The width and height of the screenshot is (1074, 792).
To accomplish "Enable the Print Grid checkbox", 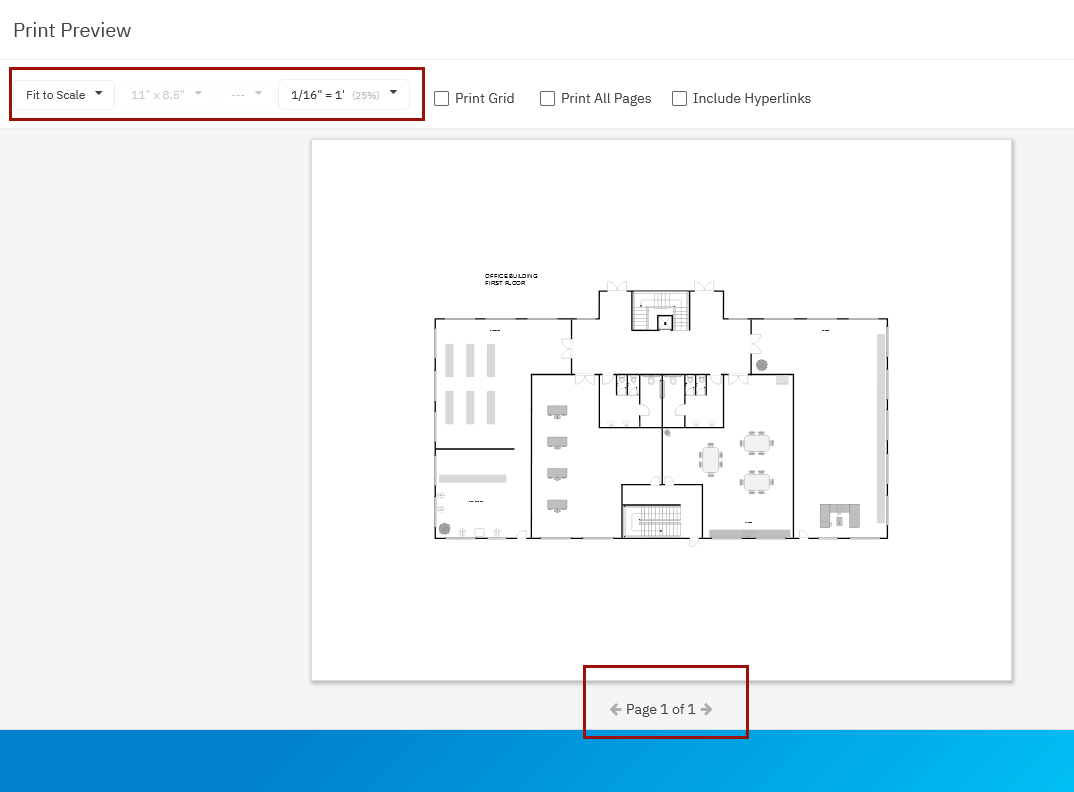I will click(442, 98).
